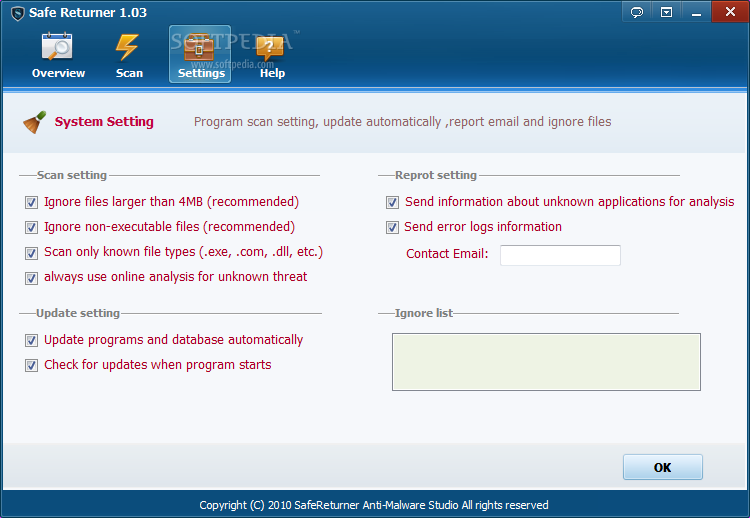
Task: Toggle Update programs and database automatically
Action: pos(32,340)
